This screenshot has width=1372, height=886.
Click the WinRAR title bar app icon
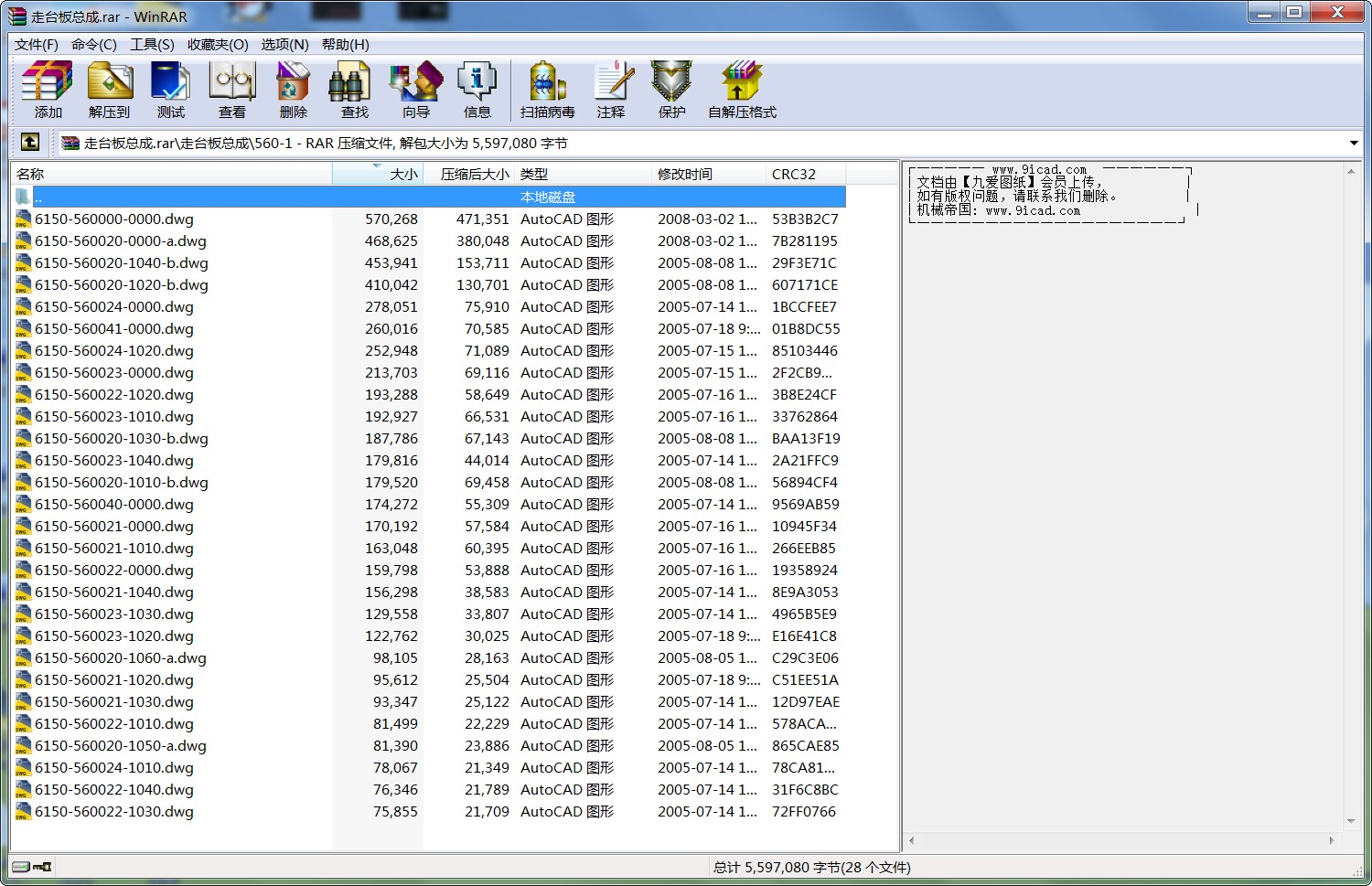pyautogui.click(x=17, y=16)
